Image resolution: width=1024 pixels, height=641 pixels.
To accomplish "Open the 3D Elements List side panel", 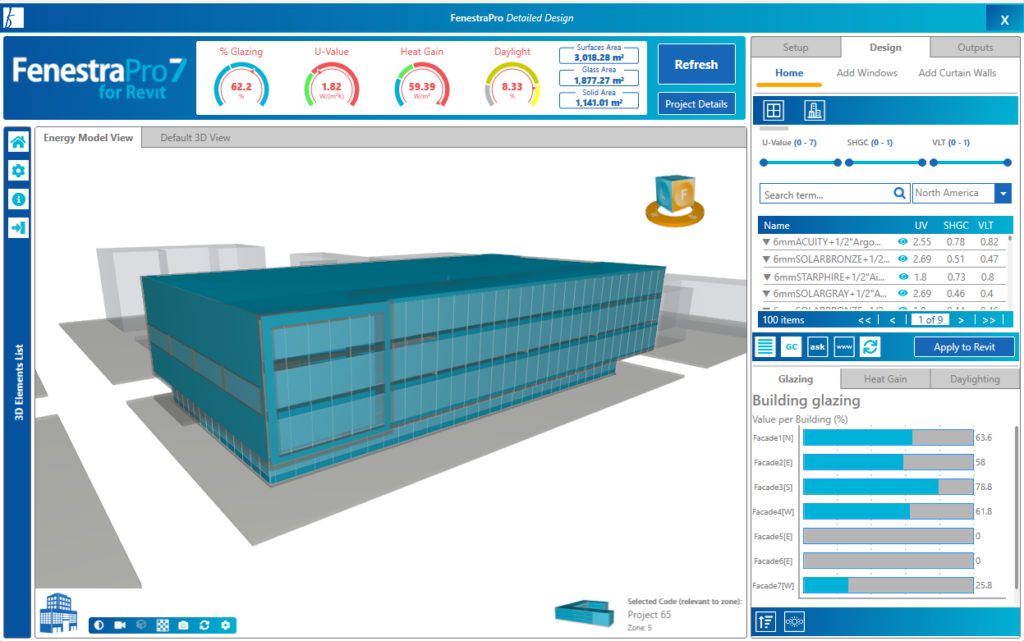I will [18, 382].
